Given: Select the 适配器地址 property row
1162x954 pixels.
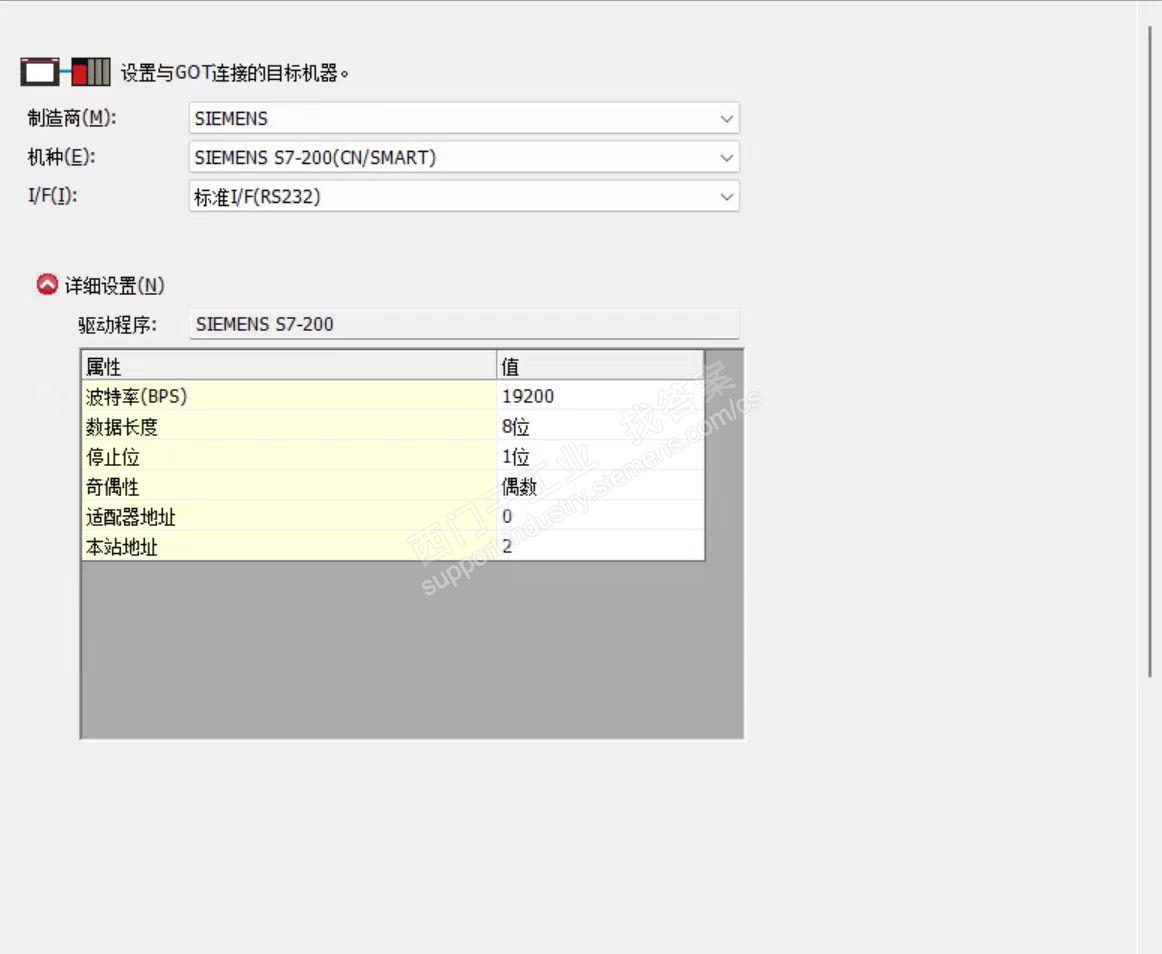Looking at the screenshot, I should [393, 517].
